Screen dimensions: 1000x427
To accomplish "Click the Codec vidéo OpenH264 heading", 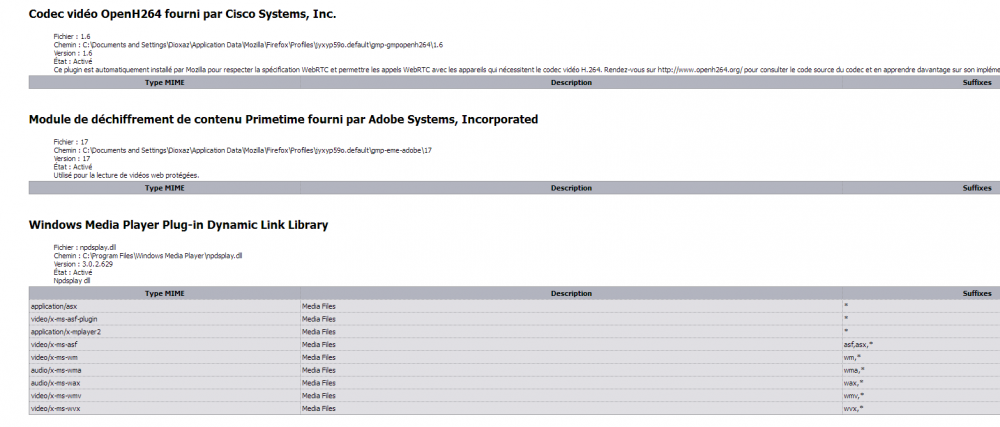I will [182, 15].
